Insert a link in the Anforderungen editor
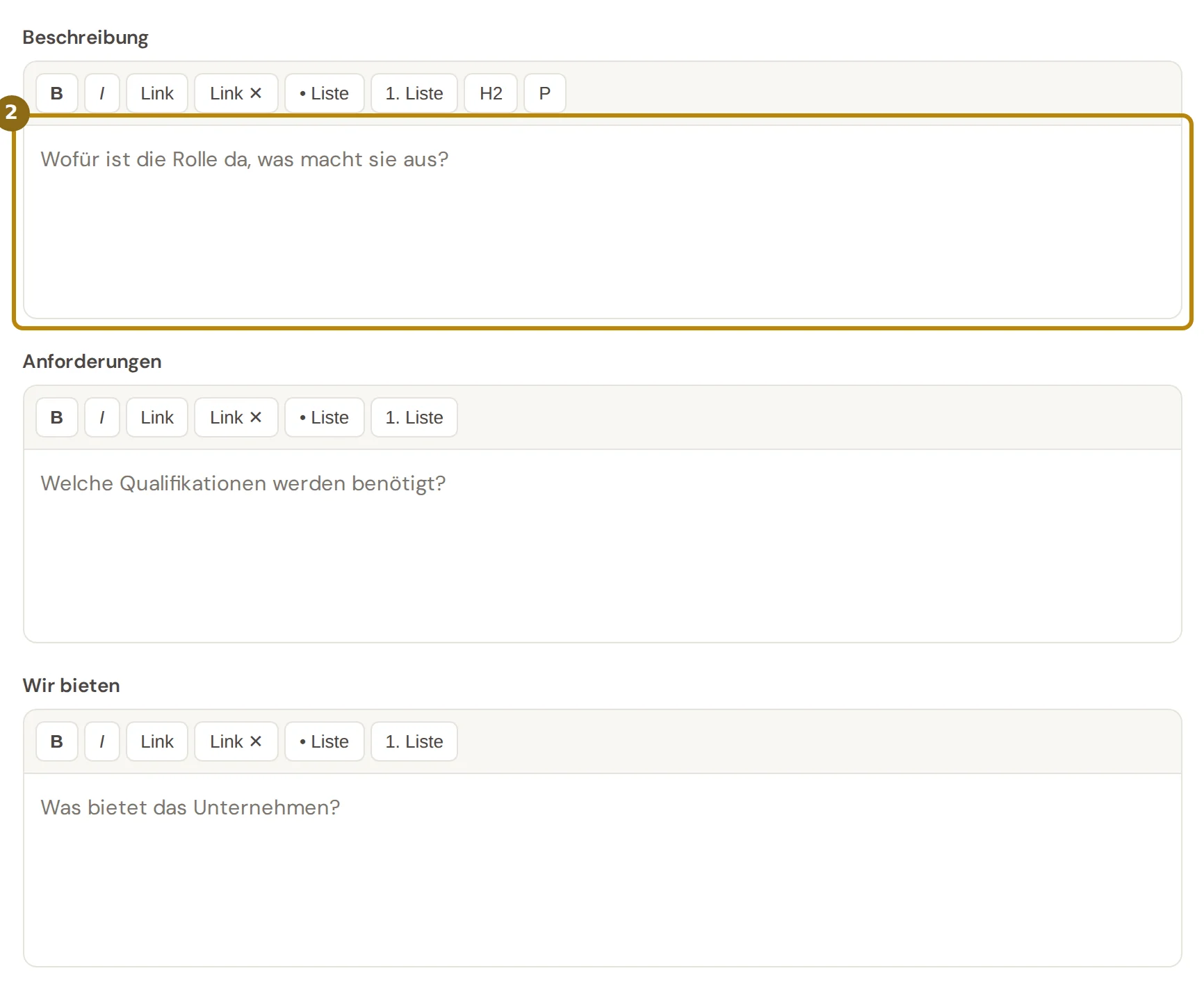 point(157,417)
